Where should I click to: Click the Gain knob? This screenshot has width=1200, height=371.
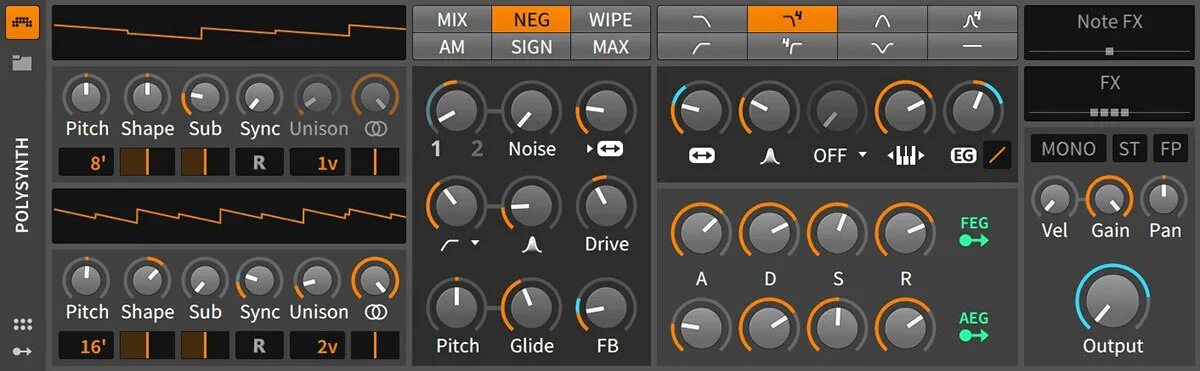pos(1110,198)
